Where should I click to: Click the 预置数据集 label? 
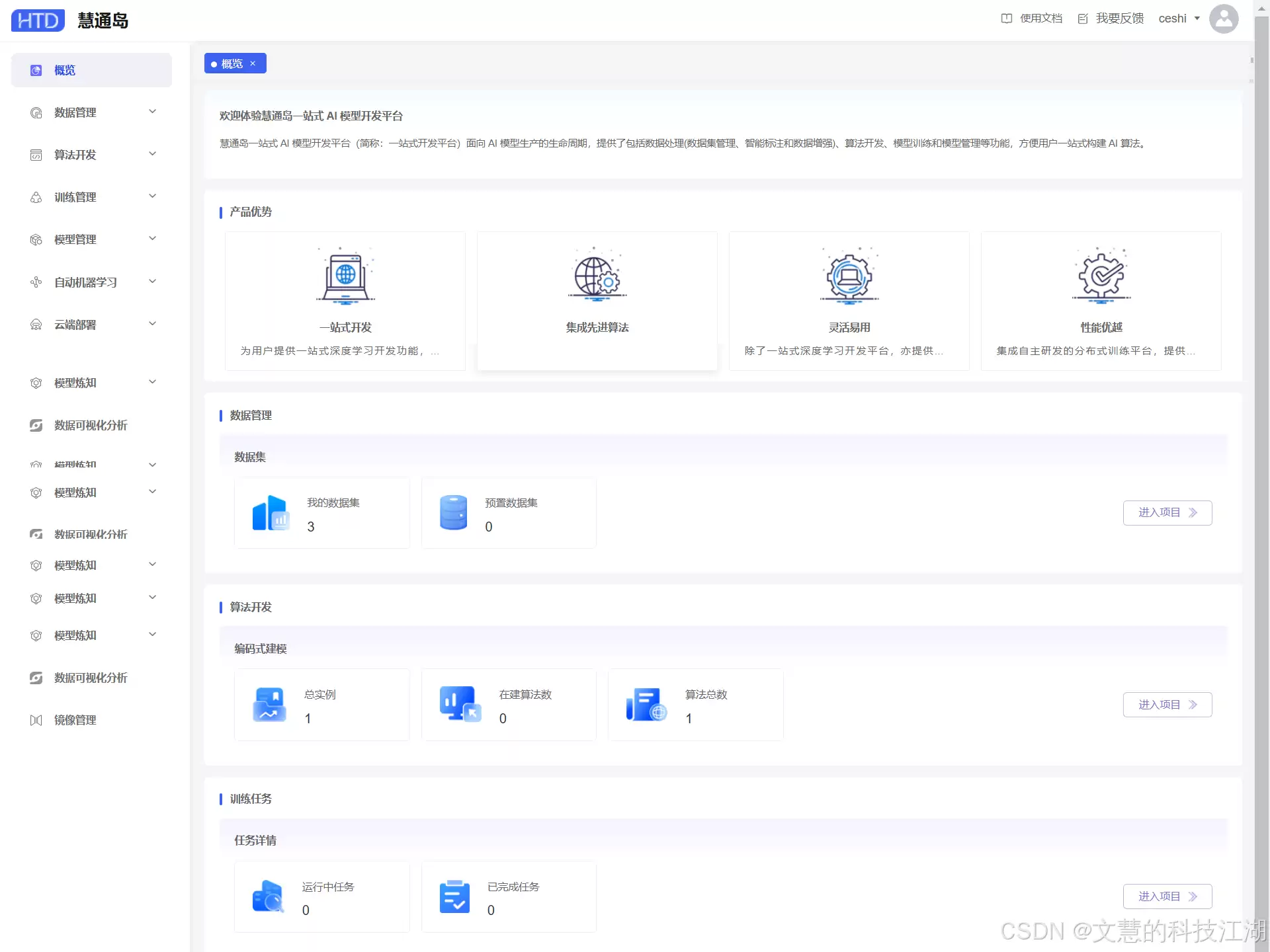tap(511, 503)
